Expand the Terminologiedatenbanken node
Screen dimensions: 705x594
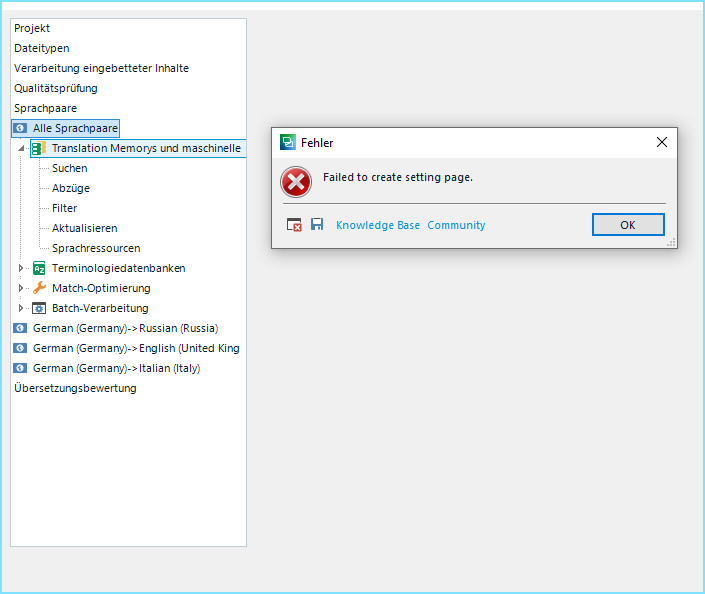20,268
